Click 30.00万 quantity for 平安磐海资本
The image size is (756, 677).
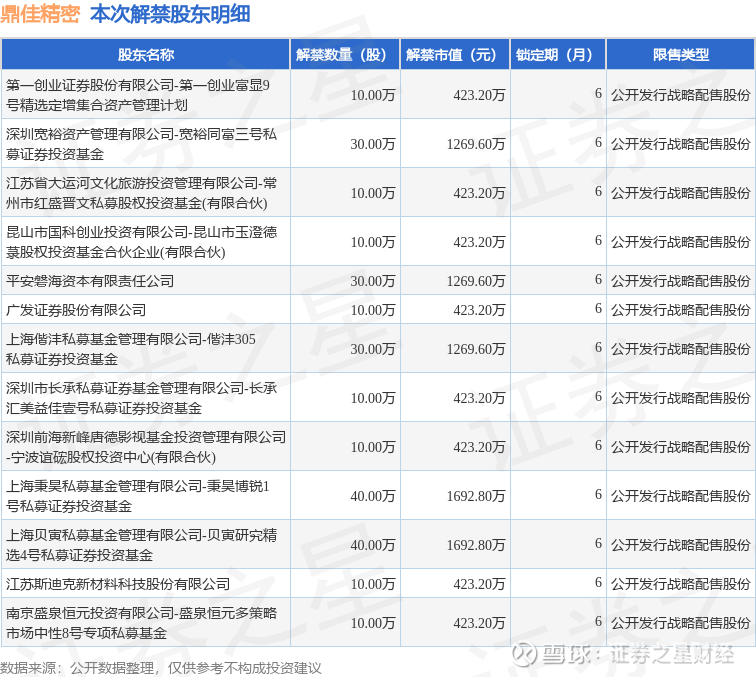click(x=373, y=281)
